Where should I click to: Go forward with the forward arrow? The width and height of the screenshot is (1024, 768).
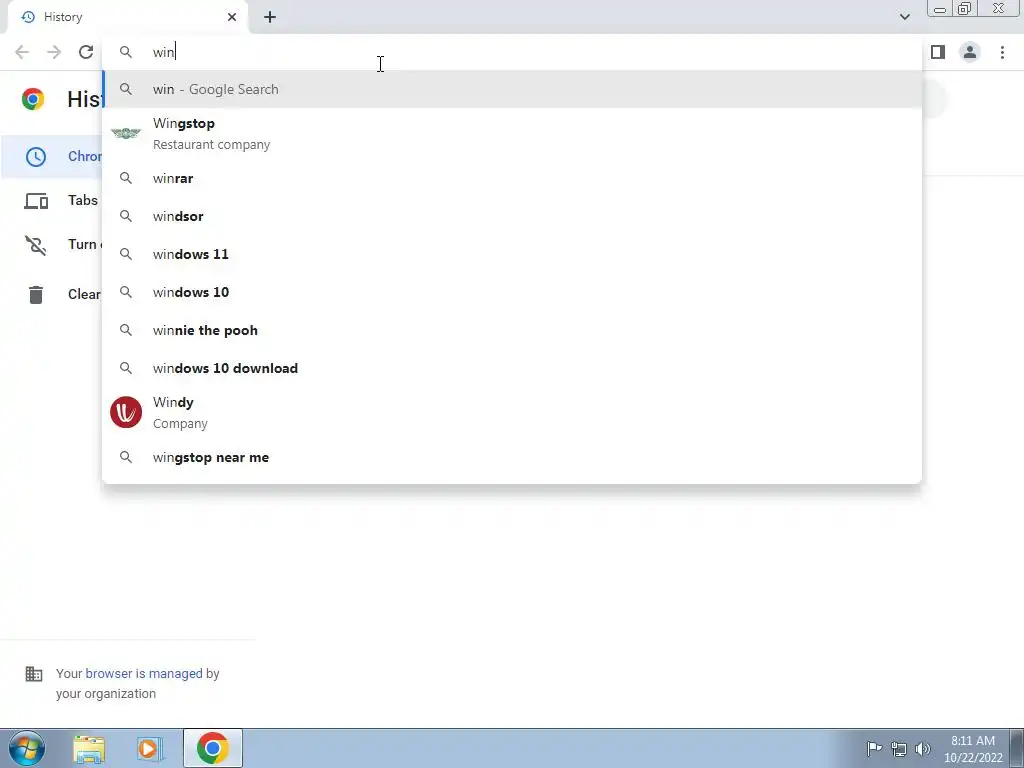coord(54,52)
